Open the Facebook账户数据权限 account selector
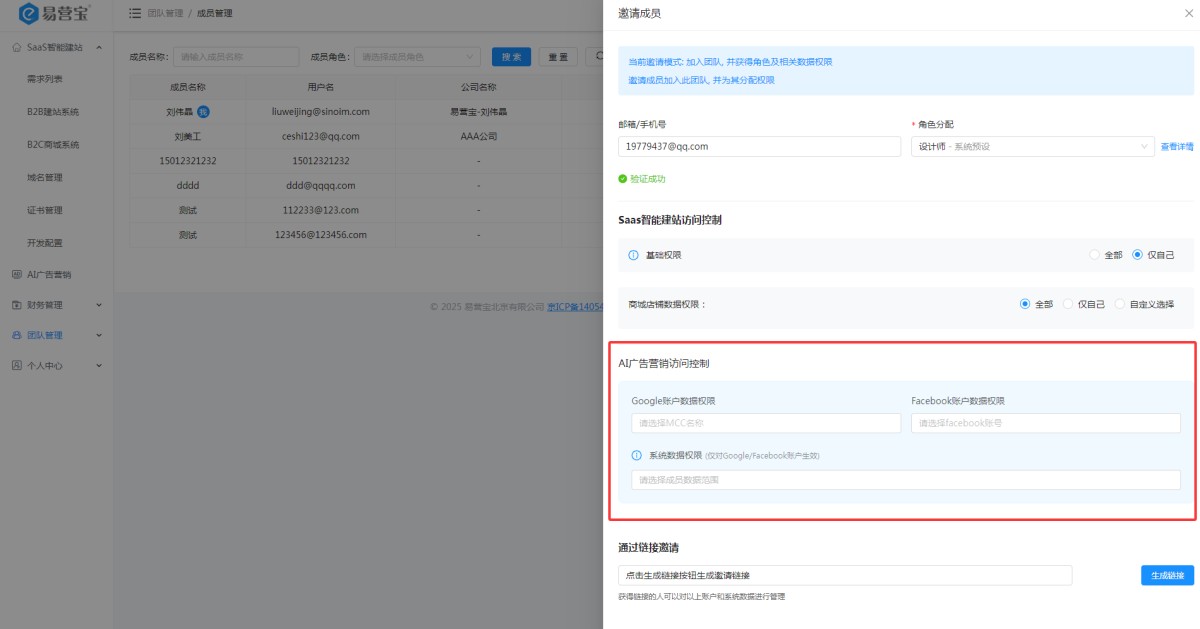This screenshot has height=629, width=1200. (x=1046, y=423)
